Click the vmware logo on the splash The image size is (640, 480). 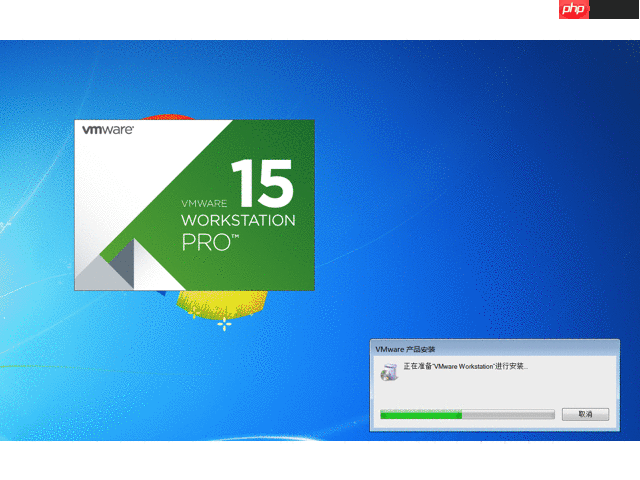[108, 130]
